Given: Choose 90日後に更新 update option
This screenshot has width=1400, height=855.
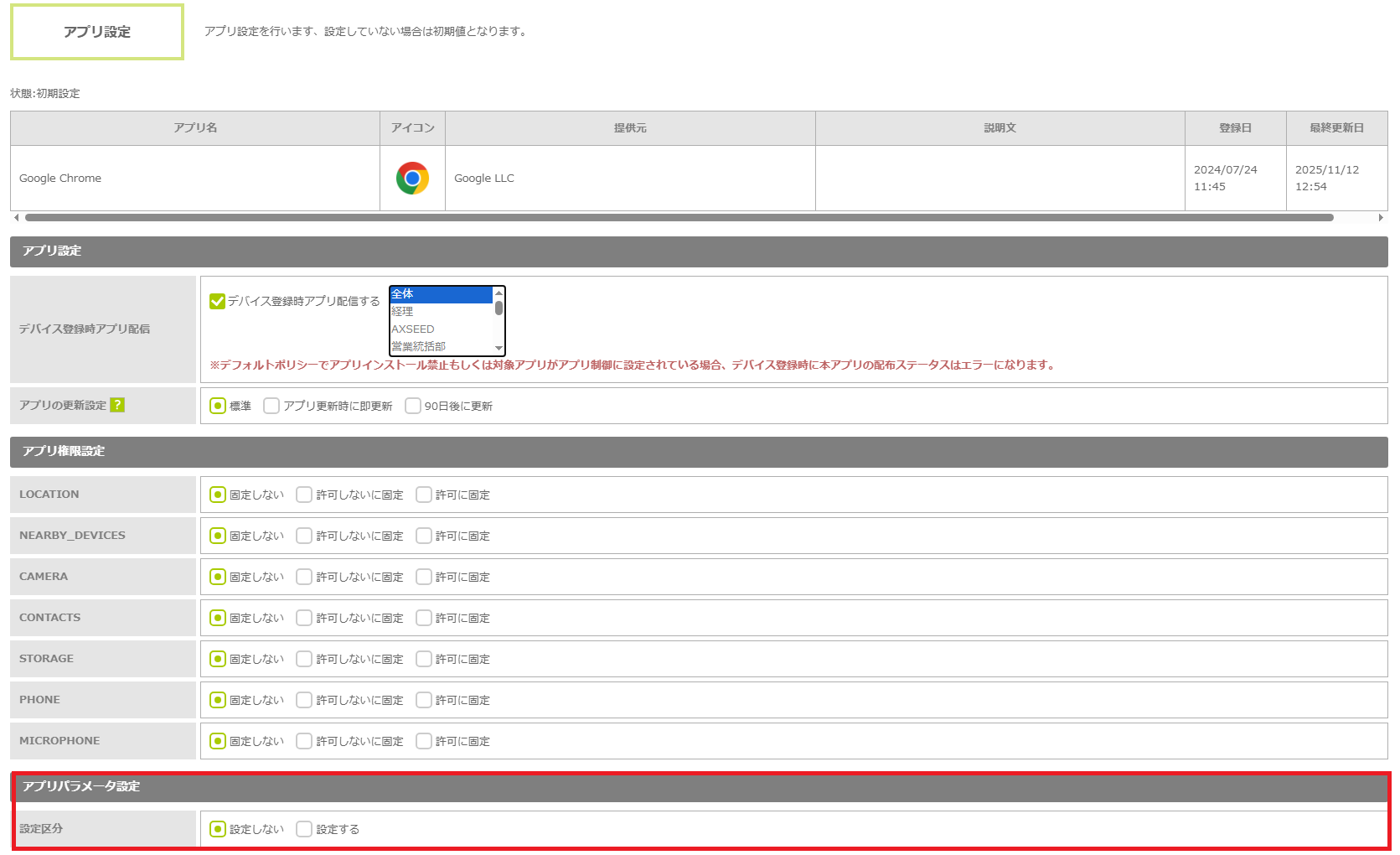Looking at the screenshot, I should (413, 406).
